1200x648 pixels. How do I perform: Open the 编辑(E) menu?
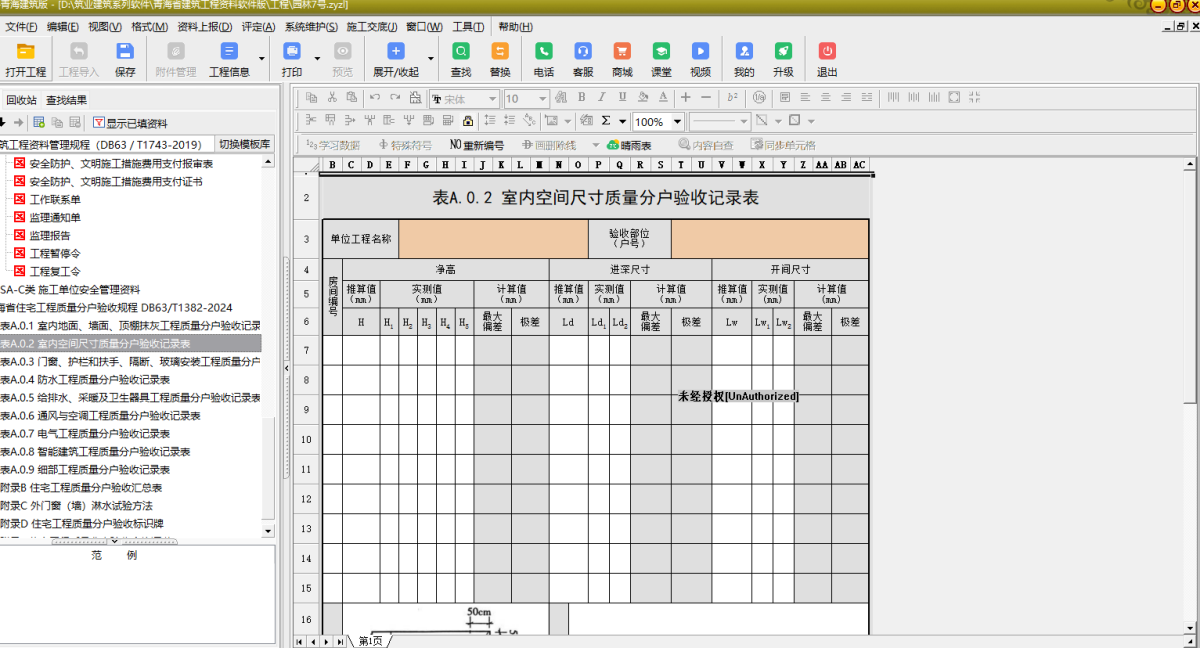click(x=63, y=26)
